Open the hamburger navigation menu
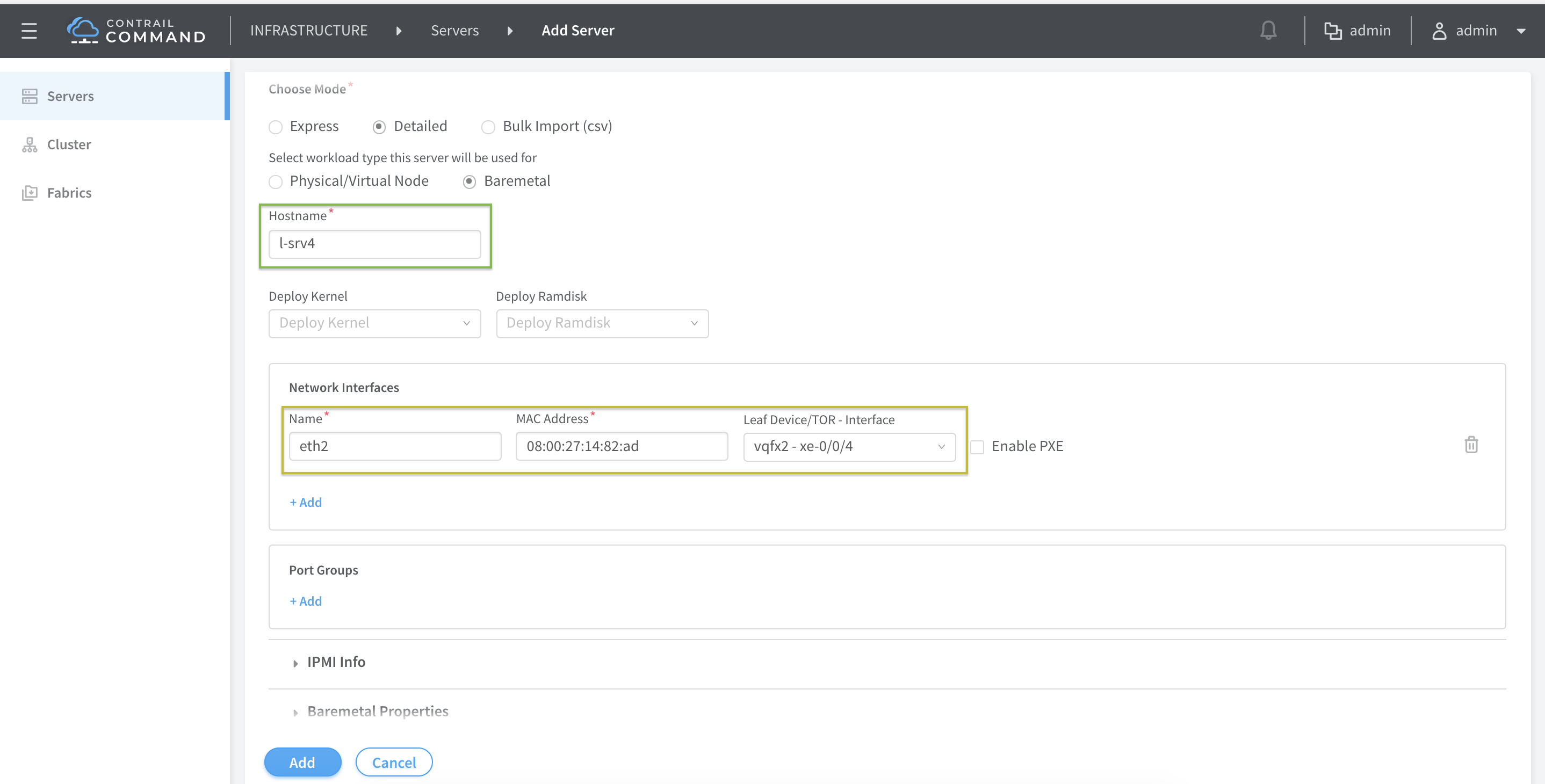Screen dimensions: 1545x784 pos(29,31)
